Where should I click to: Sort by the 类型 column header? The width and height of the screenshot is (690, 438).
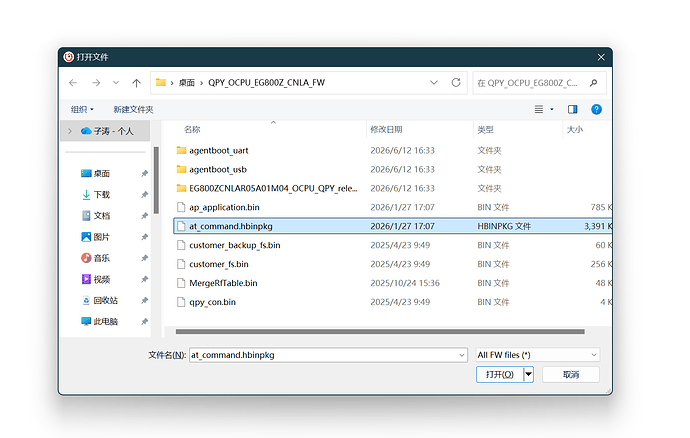point(485,129)
